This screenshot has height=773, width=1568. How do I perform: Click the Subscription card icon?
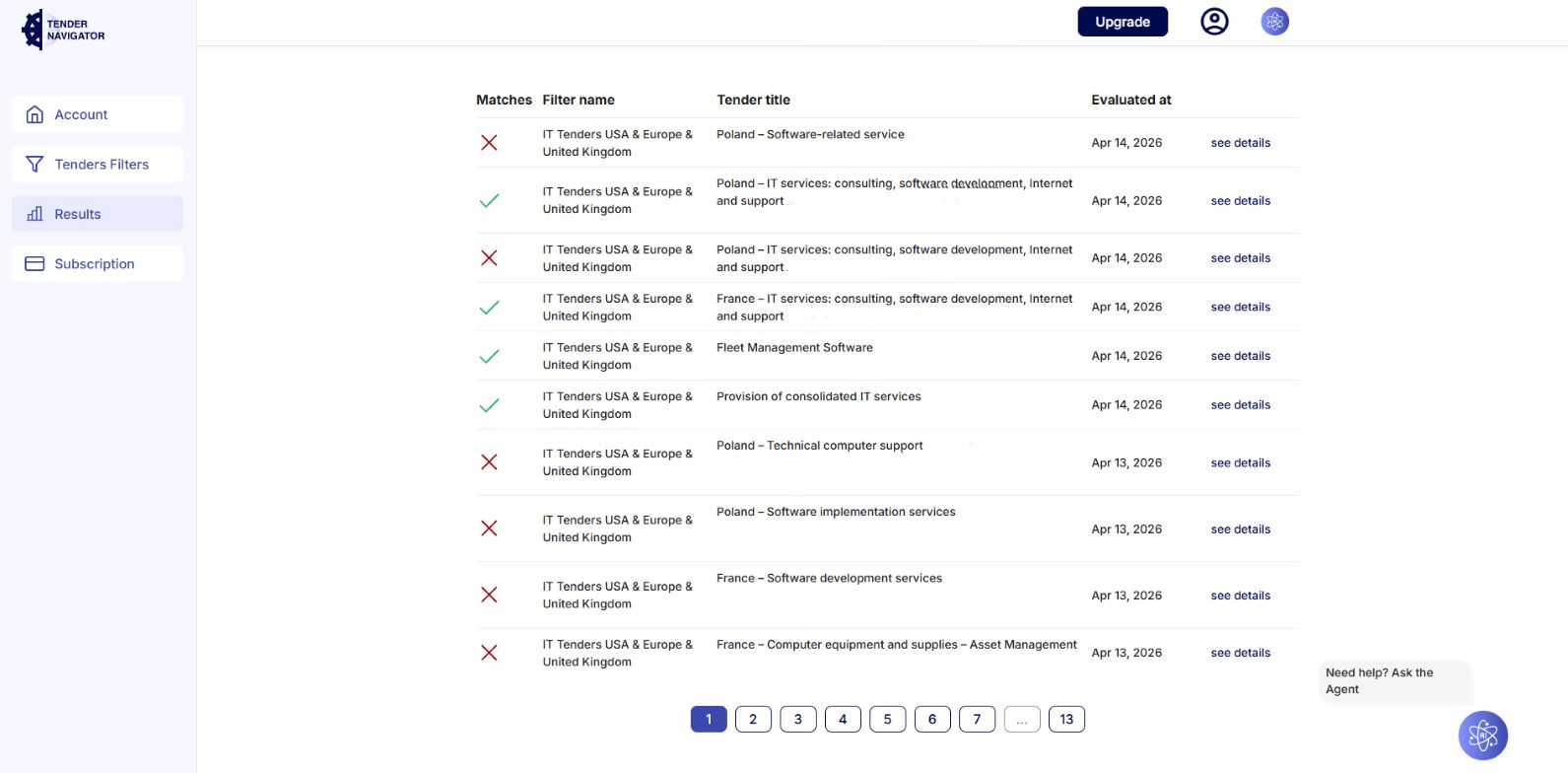(34, 264)
